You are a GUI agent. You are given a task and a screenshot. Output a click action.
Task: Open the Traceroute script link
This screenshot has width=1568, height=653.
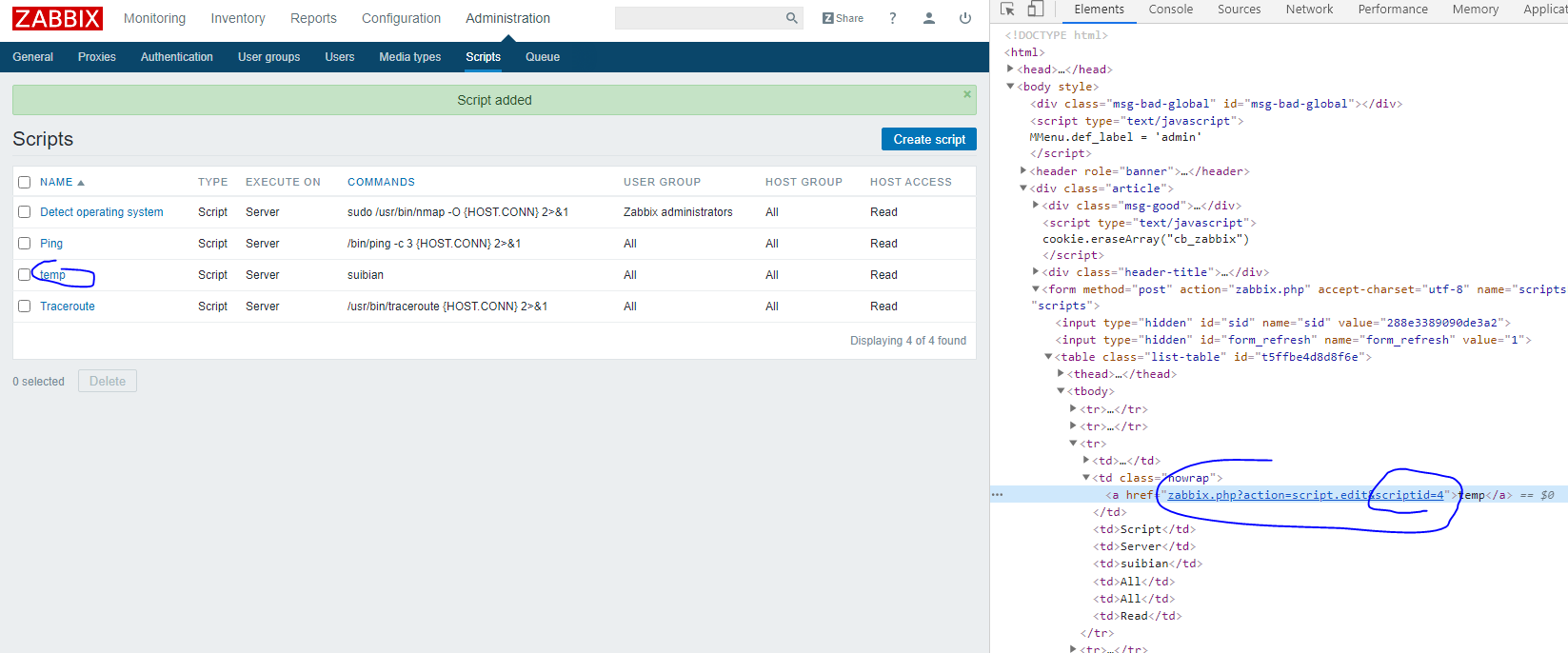point(68,307)
